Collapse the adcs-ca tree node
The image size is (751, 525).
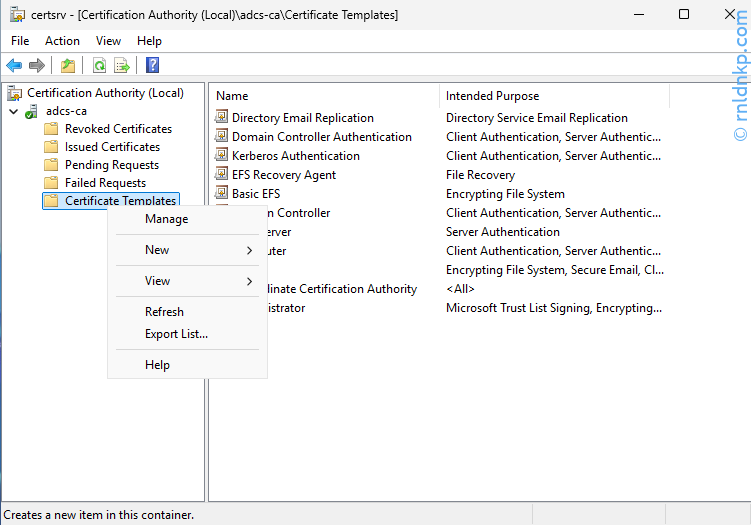13,111
